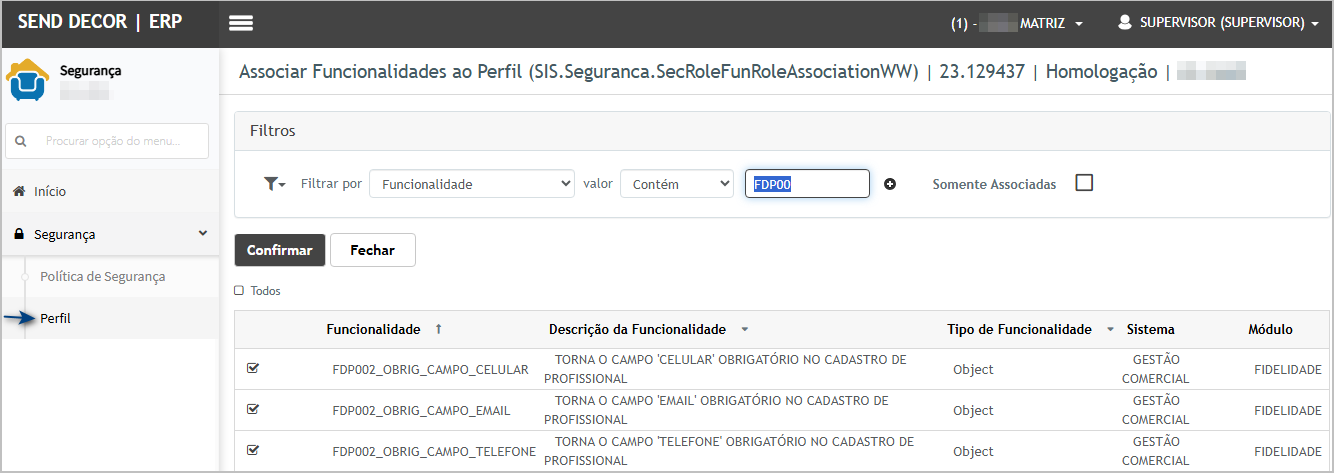Image resolution: width=1334 pixels, height=473 pixels.
Task: Click the hamburger menu icon
Action: click(x=240, y=24)
